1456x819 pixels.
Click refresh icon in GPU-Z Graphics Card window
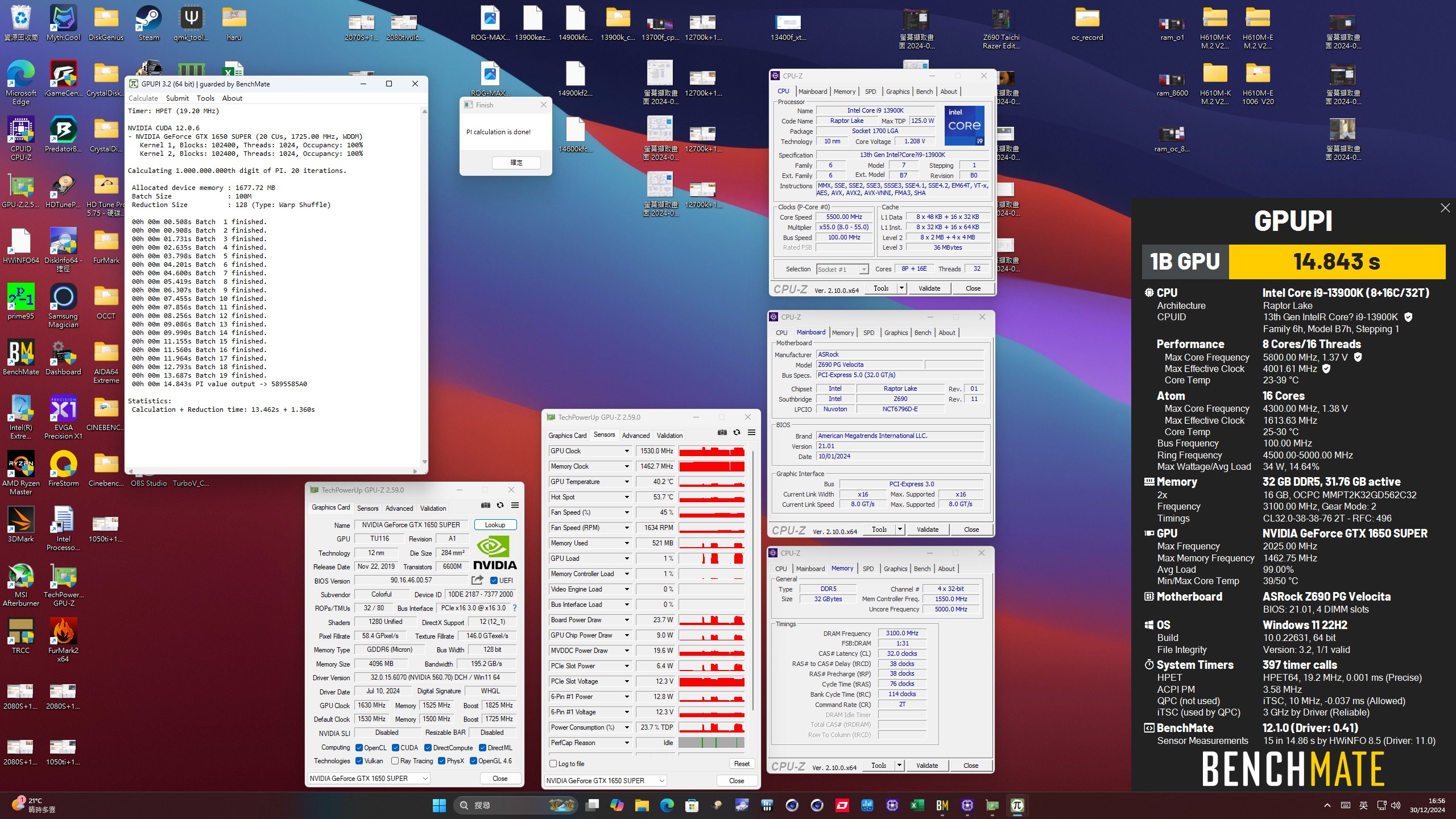pos(500,505)
